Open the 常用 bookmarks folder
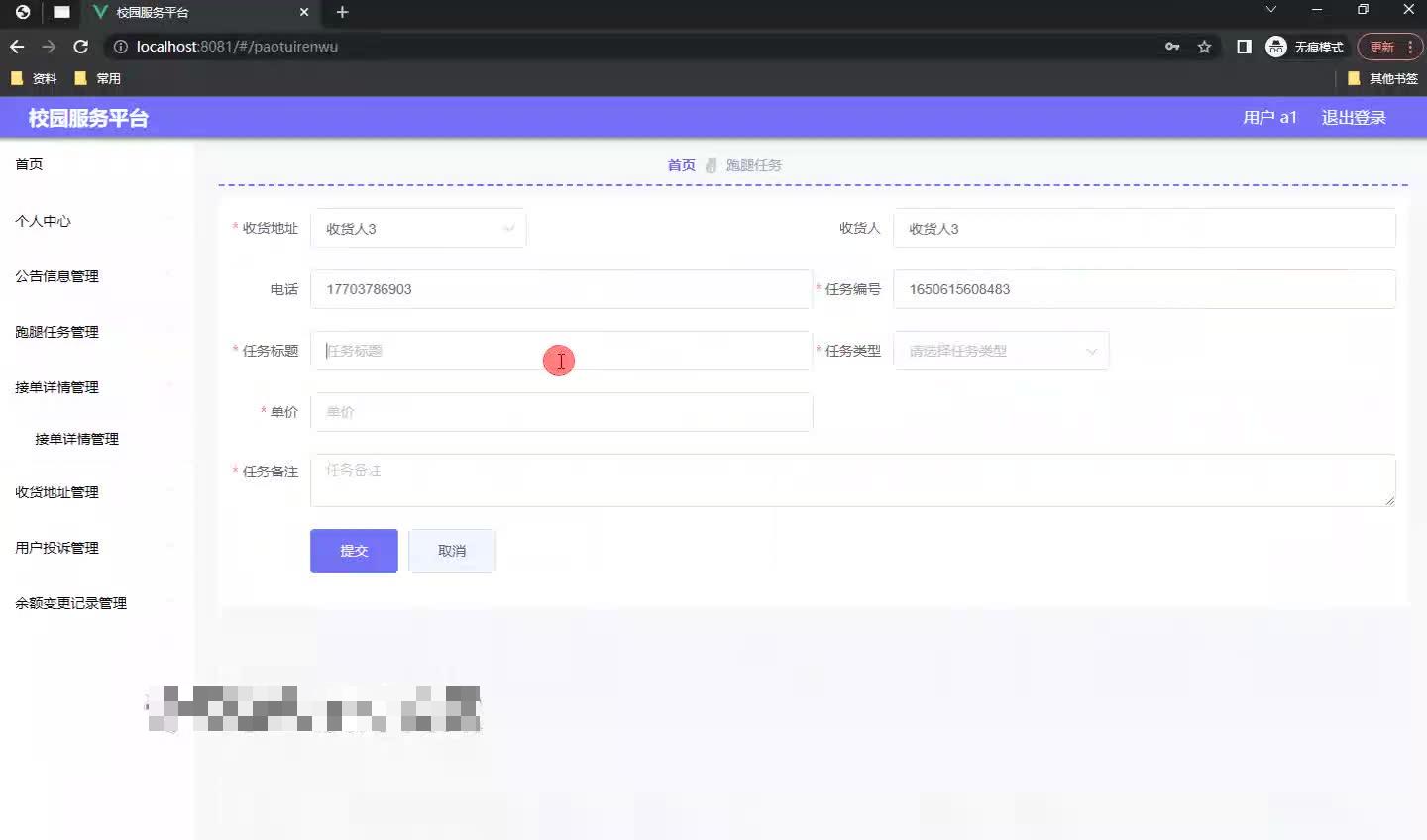The image size is (1427, 840). 98,78
